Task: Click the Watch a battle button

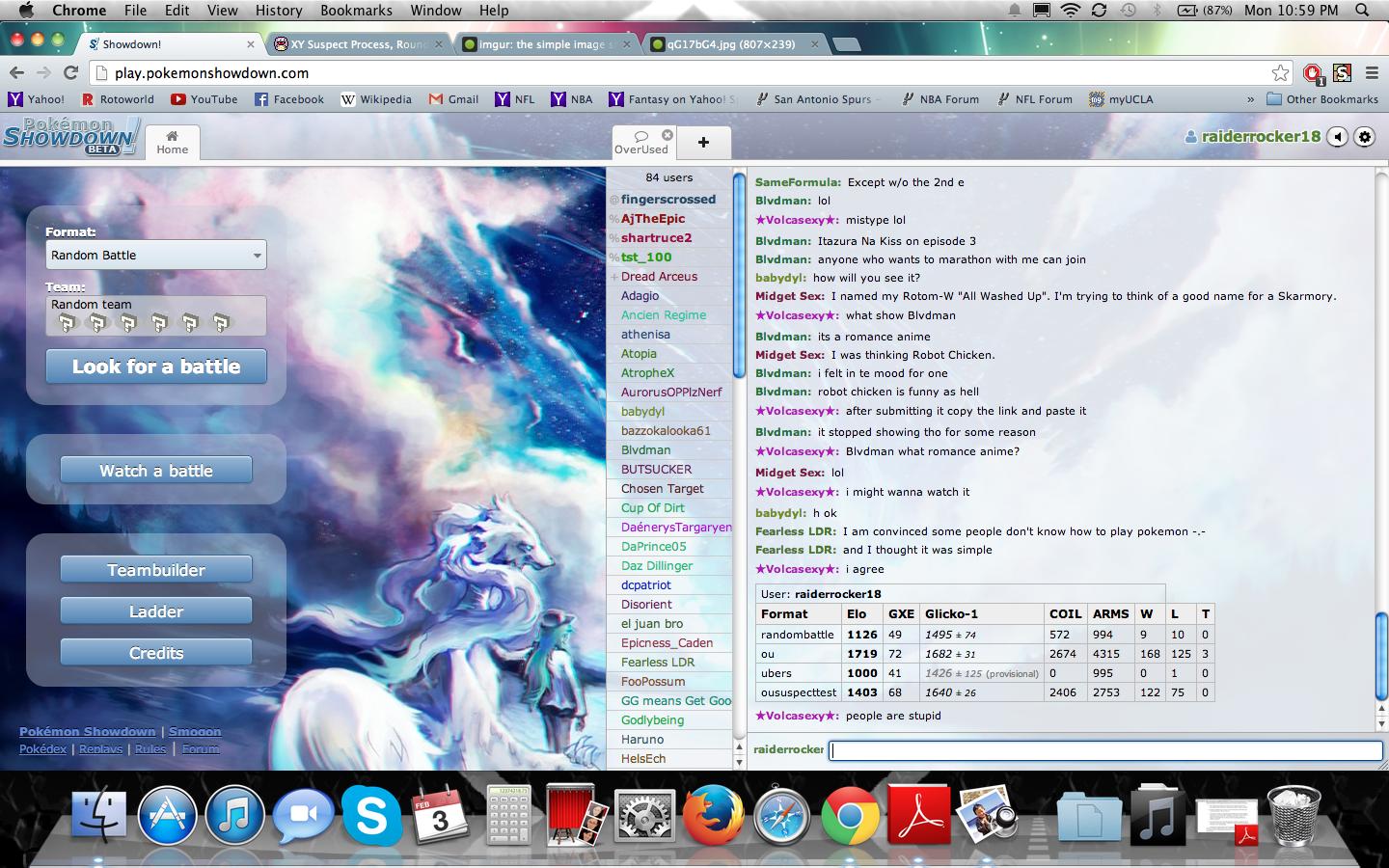Action: point(156,471)
